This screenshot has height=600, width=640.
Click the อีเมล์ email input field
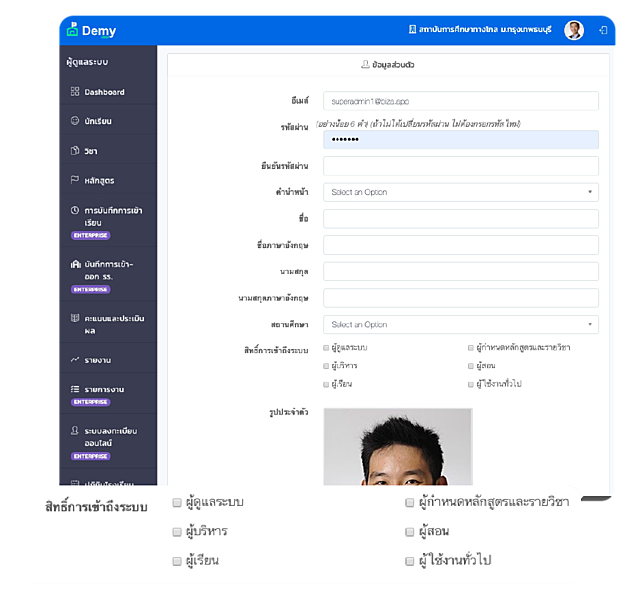[x=460, y=101]
